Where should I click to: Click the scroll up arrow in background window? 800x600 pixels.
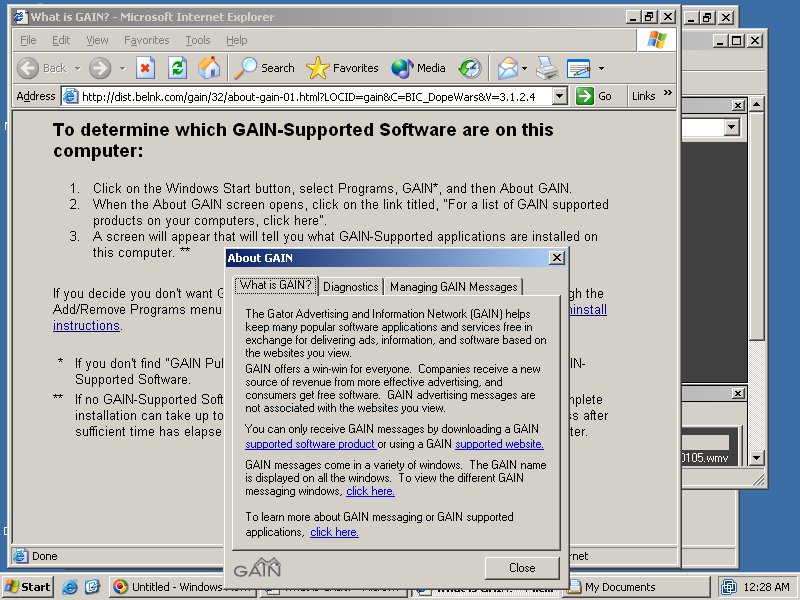tap(756, 105)
